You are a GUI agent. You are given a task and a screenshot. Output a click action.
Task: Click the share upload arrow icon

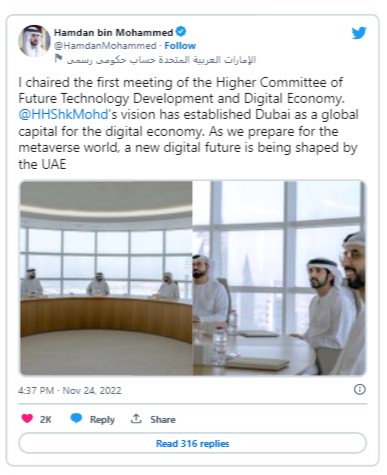136,418
